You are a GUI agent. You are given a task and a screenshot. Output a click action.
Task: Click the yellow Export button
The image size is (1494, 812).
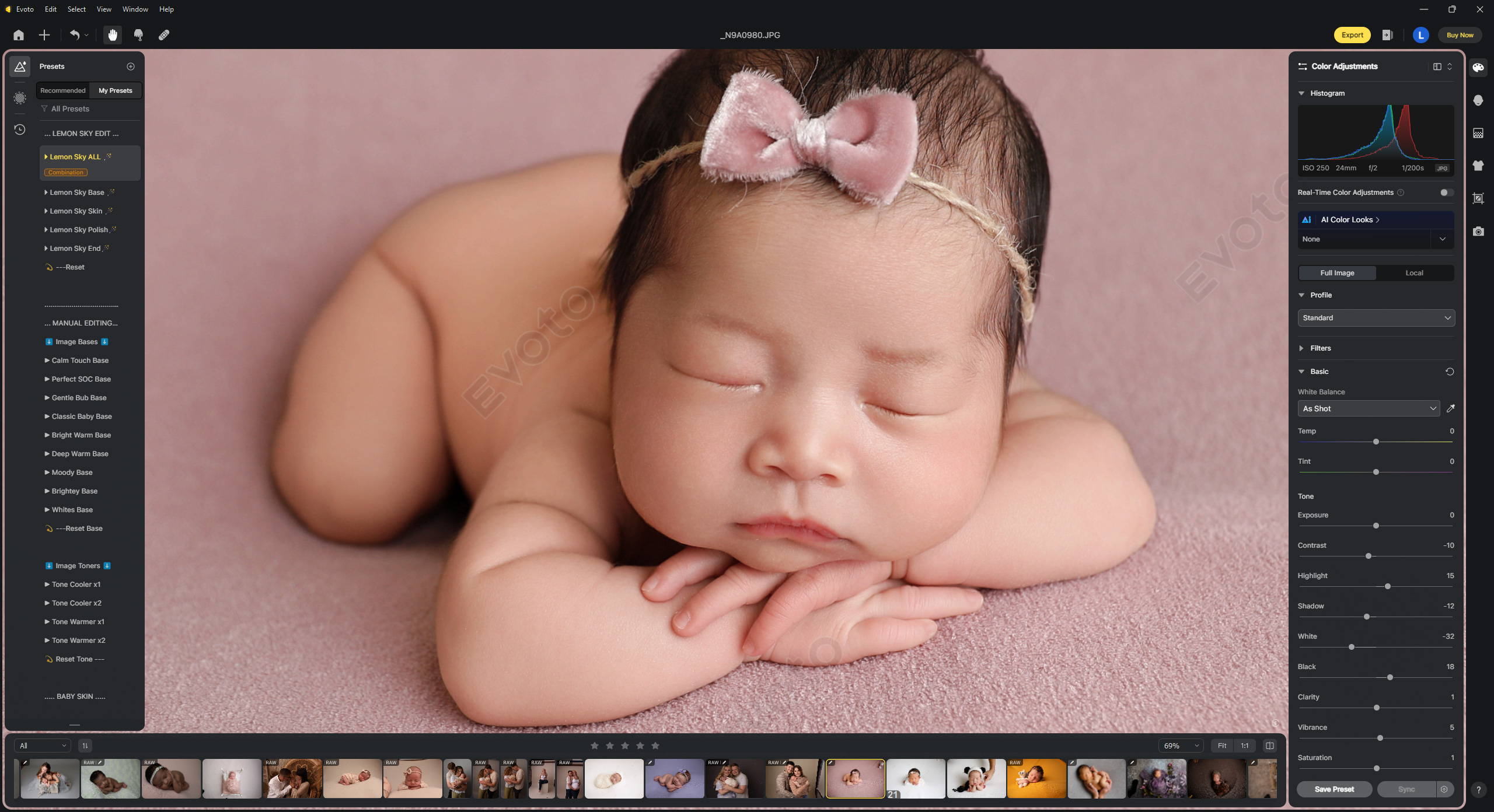point(1352,35)
